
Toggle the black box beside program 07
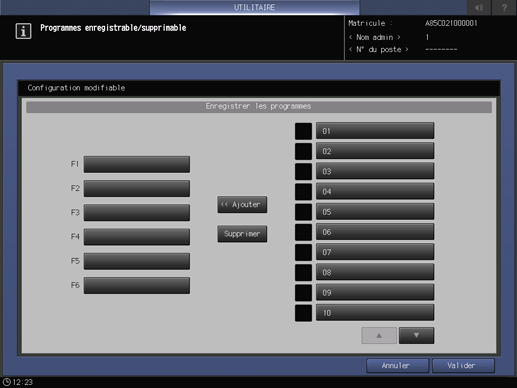point(303,252)
